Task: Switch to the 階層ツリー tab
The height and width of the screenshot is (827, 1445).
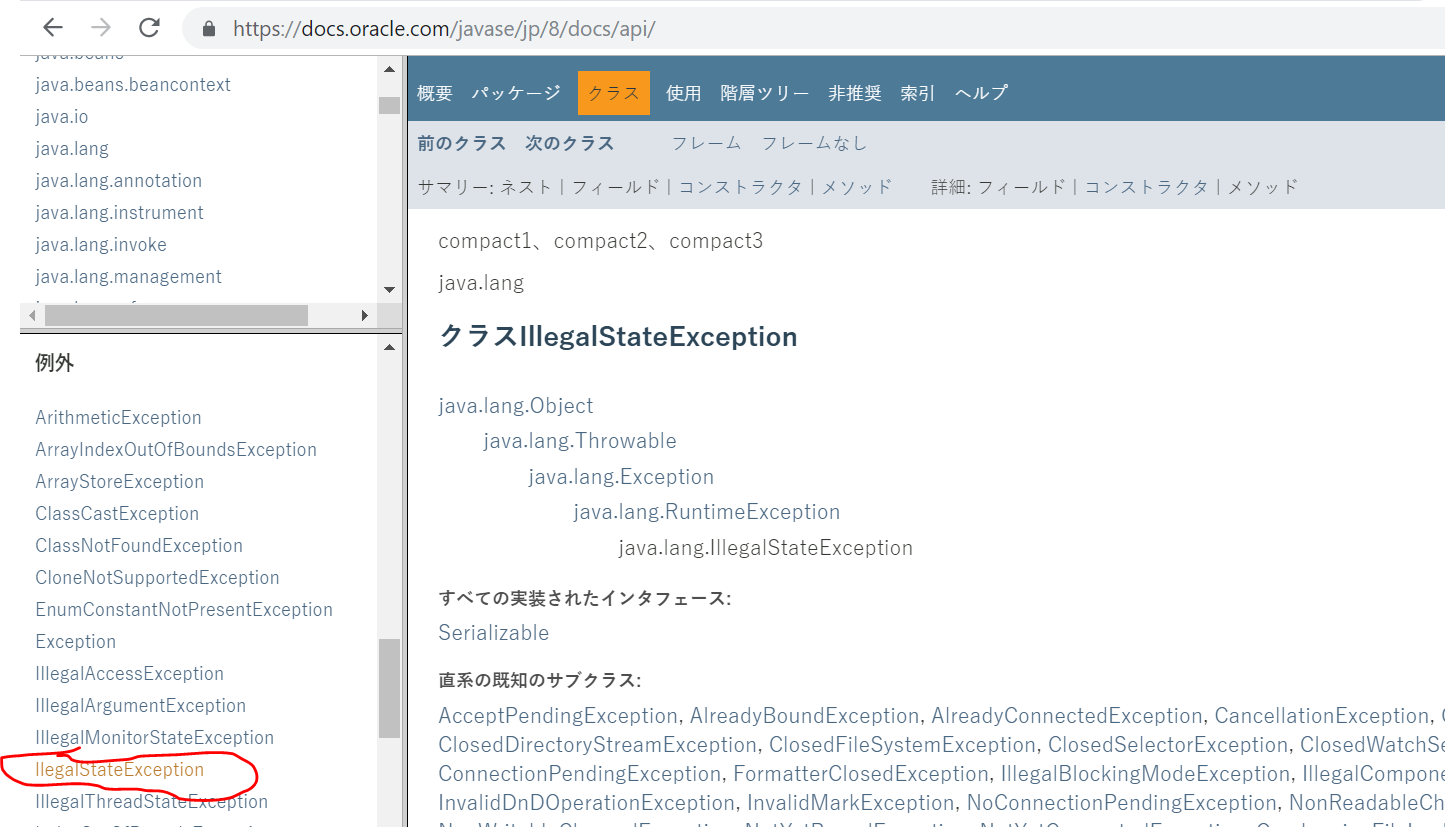Action: click(765, 93)
